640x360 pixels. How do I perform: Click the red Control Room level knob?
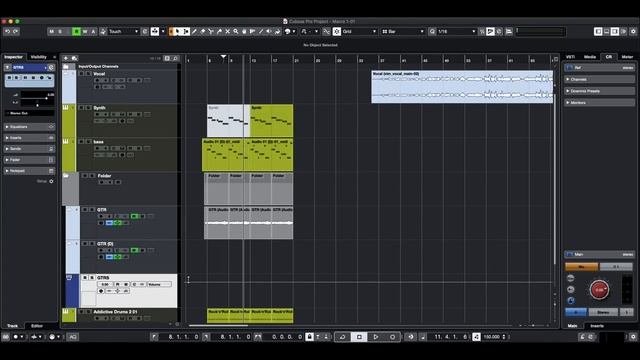[x=599, y=290]
